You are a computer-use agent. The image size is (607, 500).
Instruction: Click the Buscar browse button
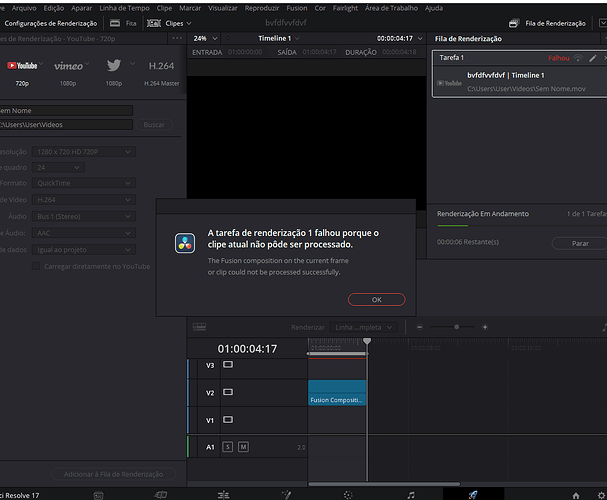tap(154, 125)
